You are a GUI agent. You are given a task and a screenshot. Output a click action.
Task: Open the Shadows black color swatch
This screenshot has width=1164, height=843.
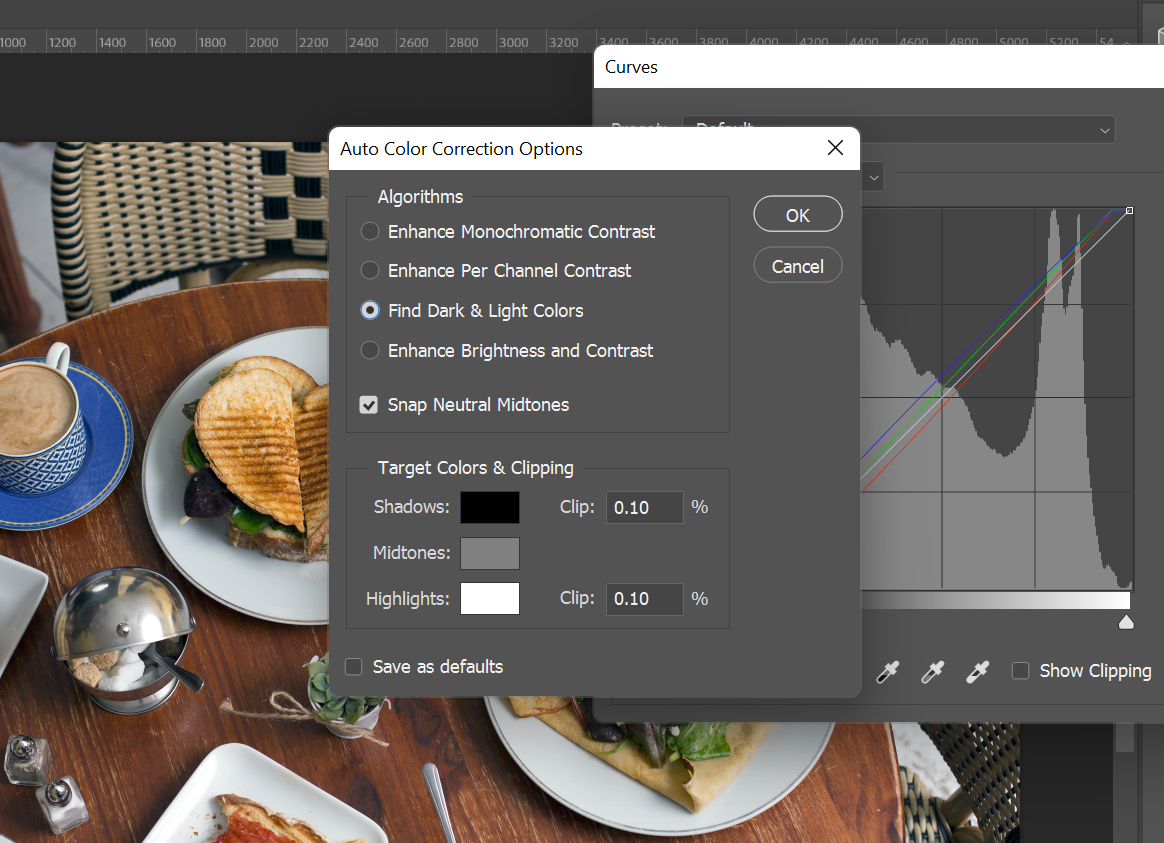click(x=490, y=508)
